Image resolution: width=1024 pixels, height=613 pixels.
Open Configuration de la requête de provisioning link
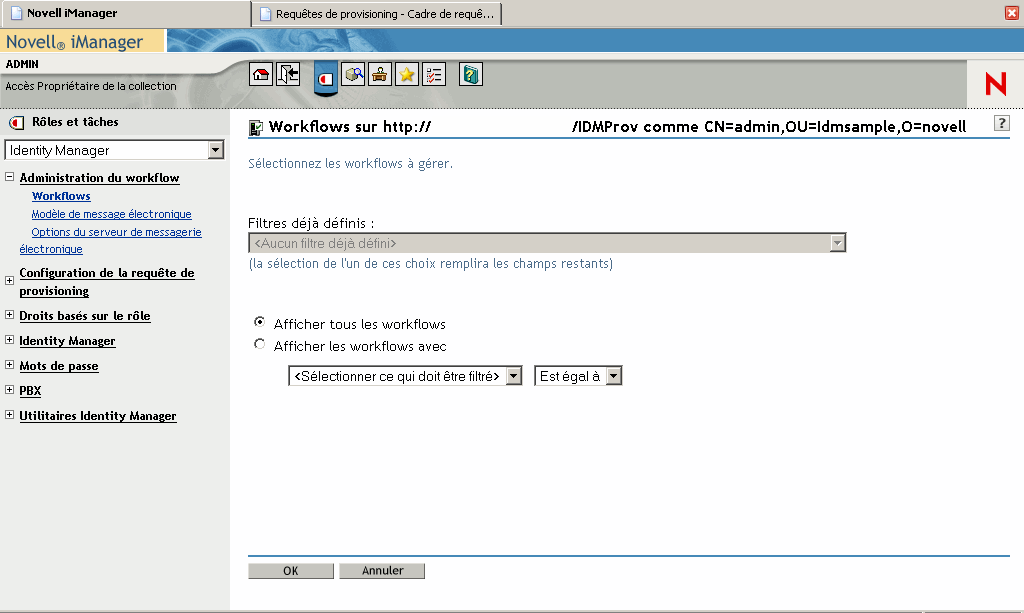coord(106,282)
